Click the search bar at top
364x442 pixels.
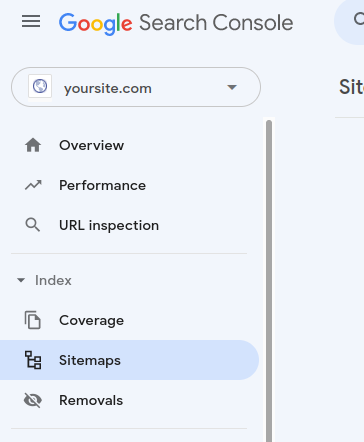pyautogui.click(x=349, y=21)
